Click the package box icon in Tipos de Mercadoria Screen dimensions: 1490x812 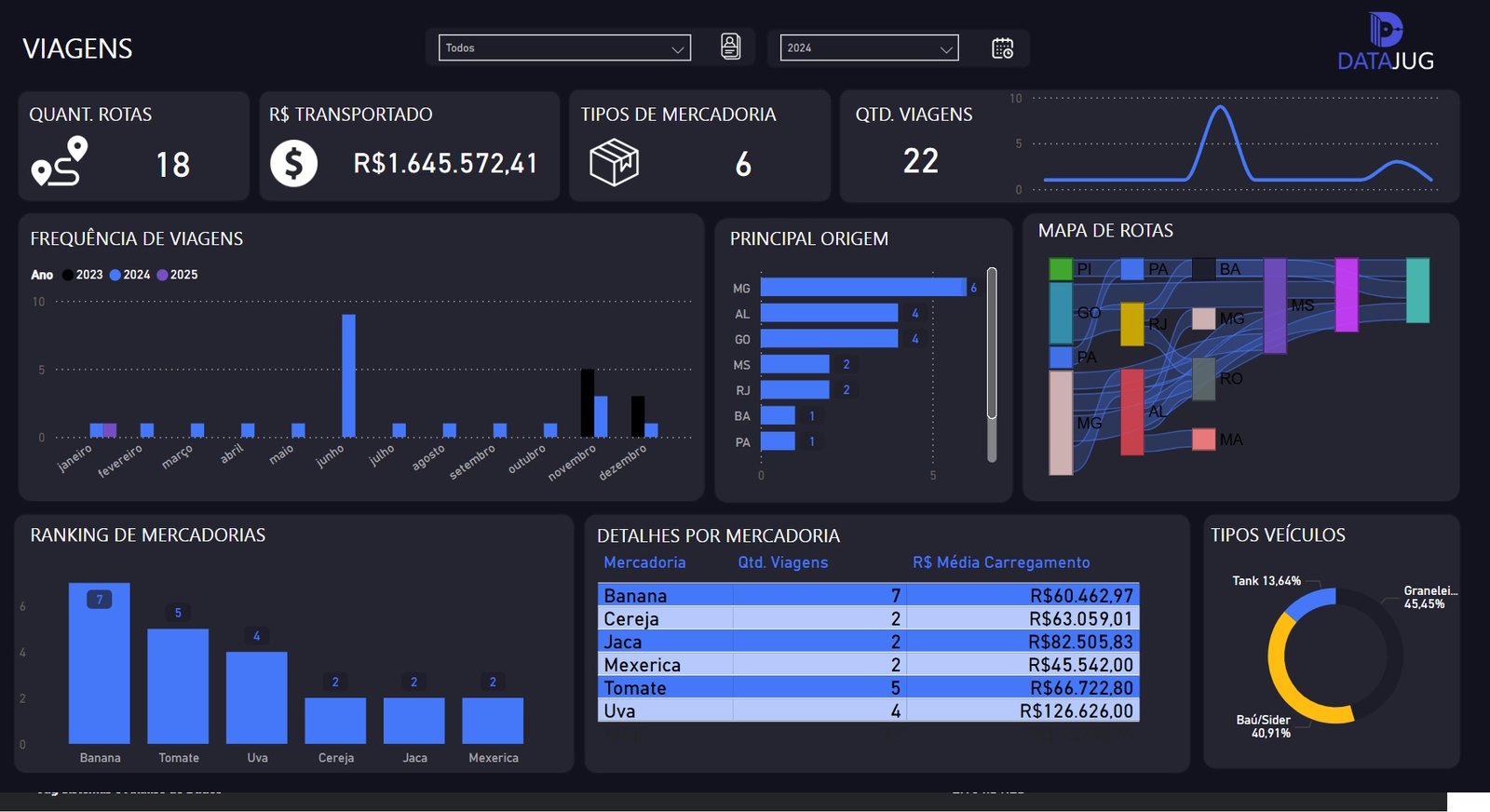(x=614, y=162)
